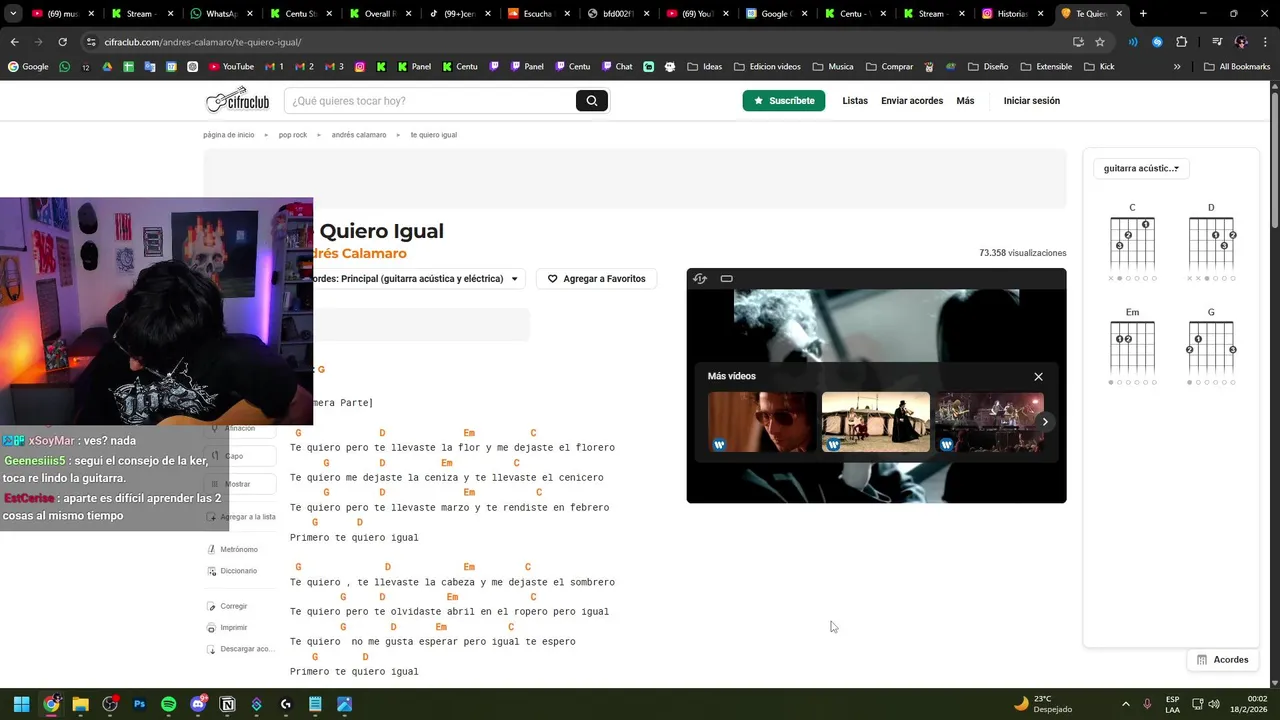Bookmark this page with star icon
This screenshot has height=720, width=1280.
coord(1100,42)
